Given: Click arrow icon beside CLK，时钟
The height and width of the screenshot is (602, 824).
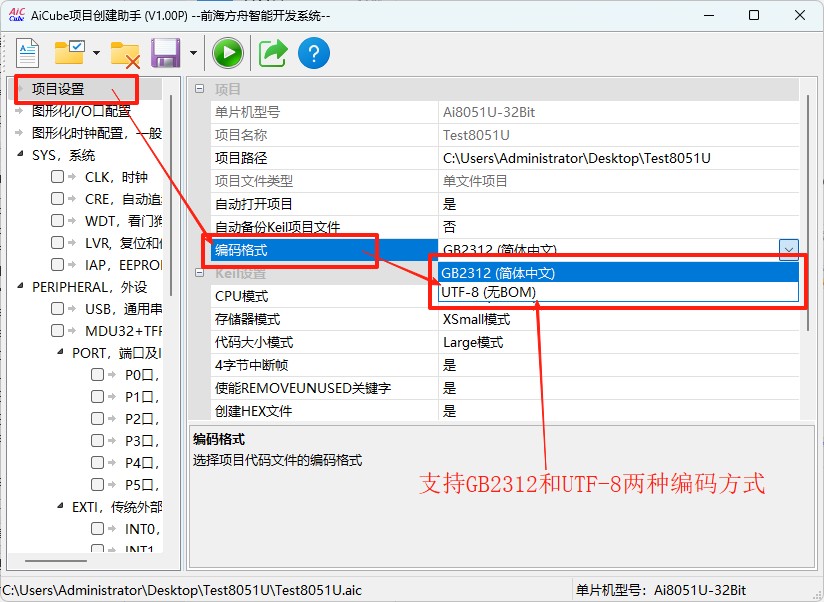Looking at the screenshot, I should (x=72, y=177).
